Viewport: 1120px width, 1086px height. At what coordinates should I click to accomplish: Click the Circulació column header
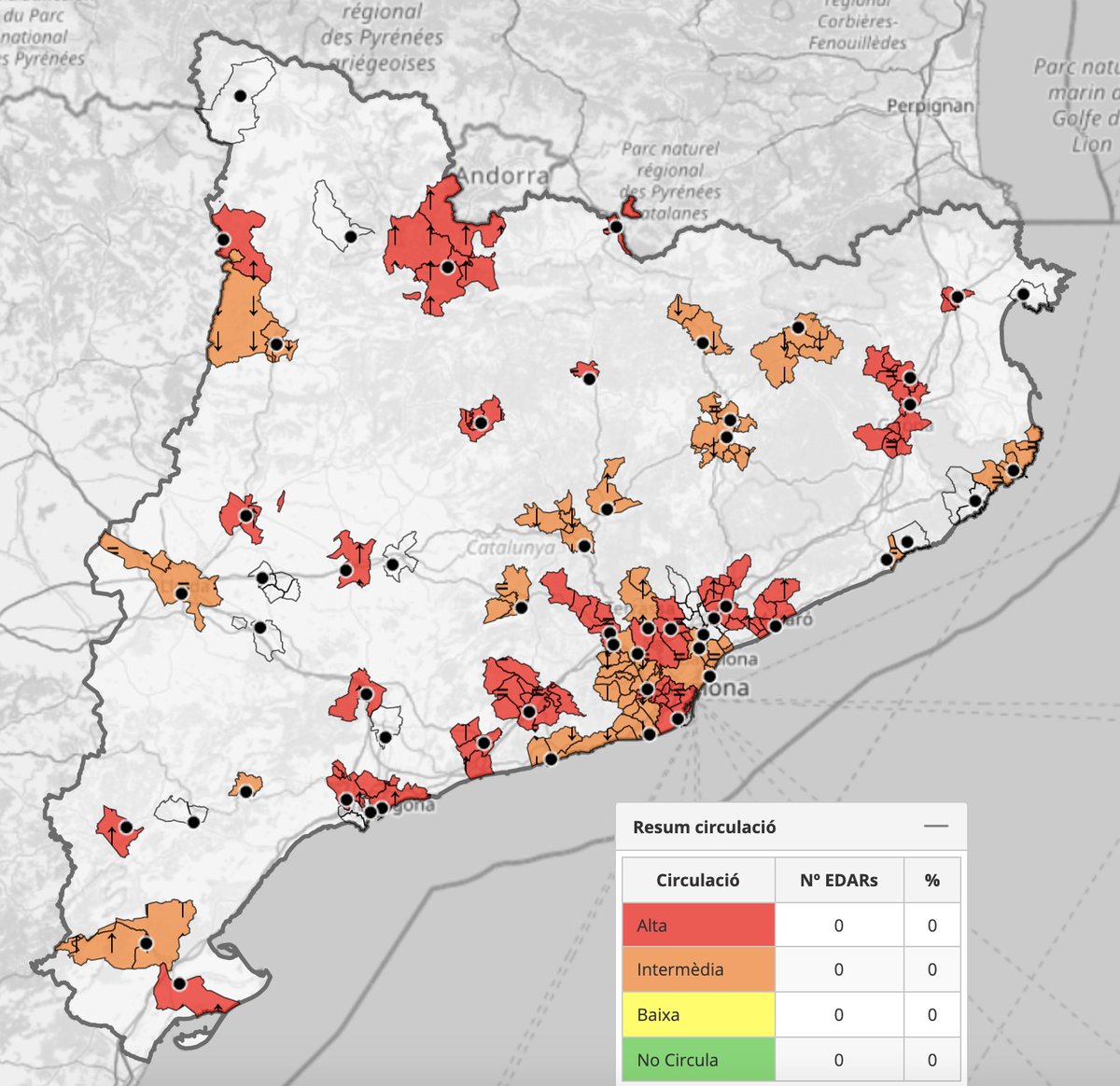point(698,881)
